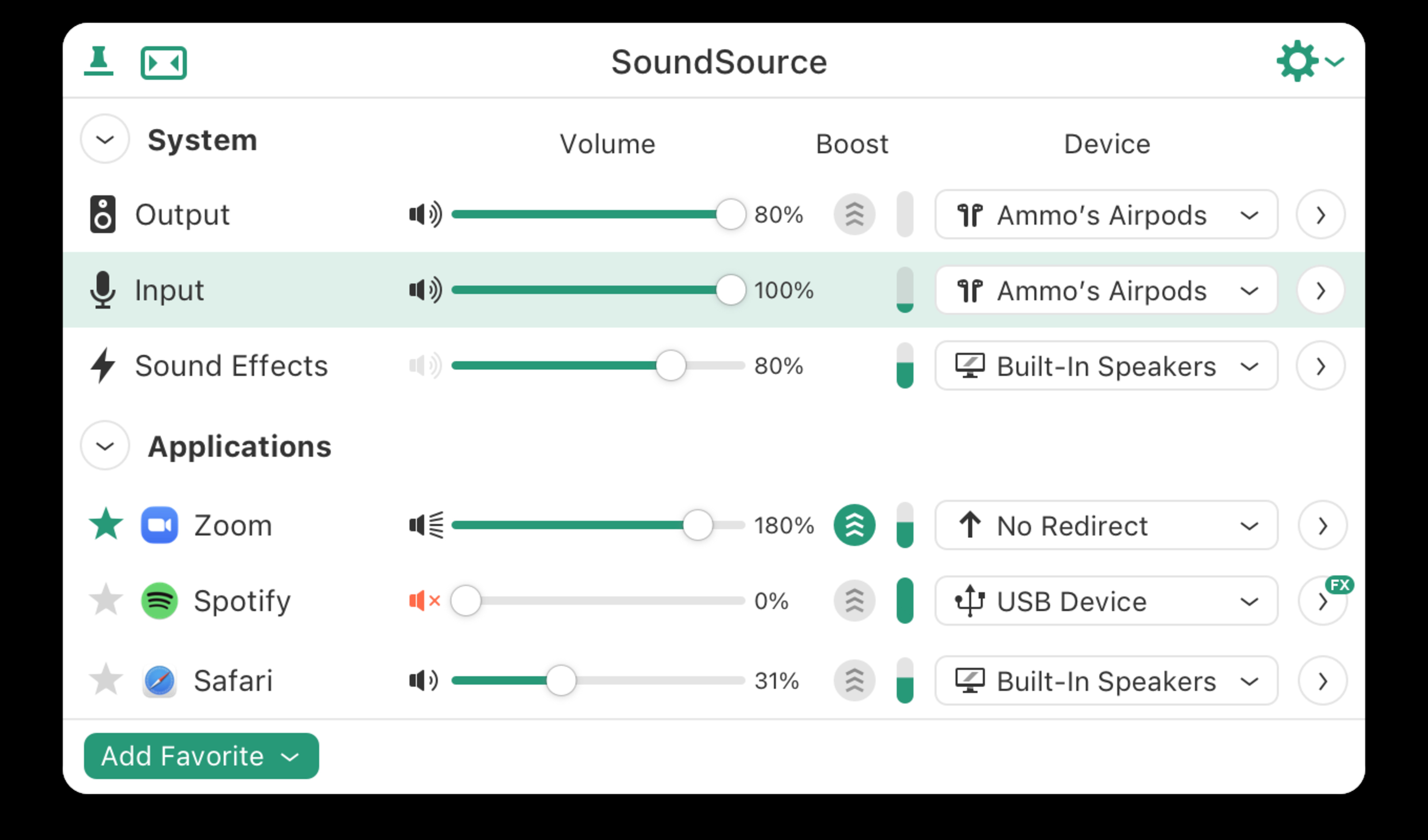Pin the SoundSource window open
Viewport: 1428px width, 840px height.
99,61
